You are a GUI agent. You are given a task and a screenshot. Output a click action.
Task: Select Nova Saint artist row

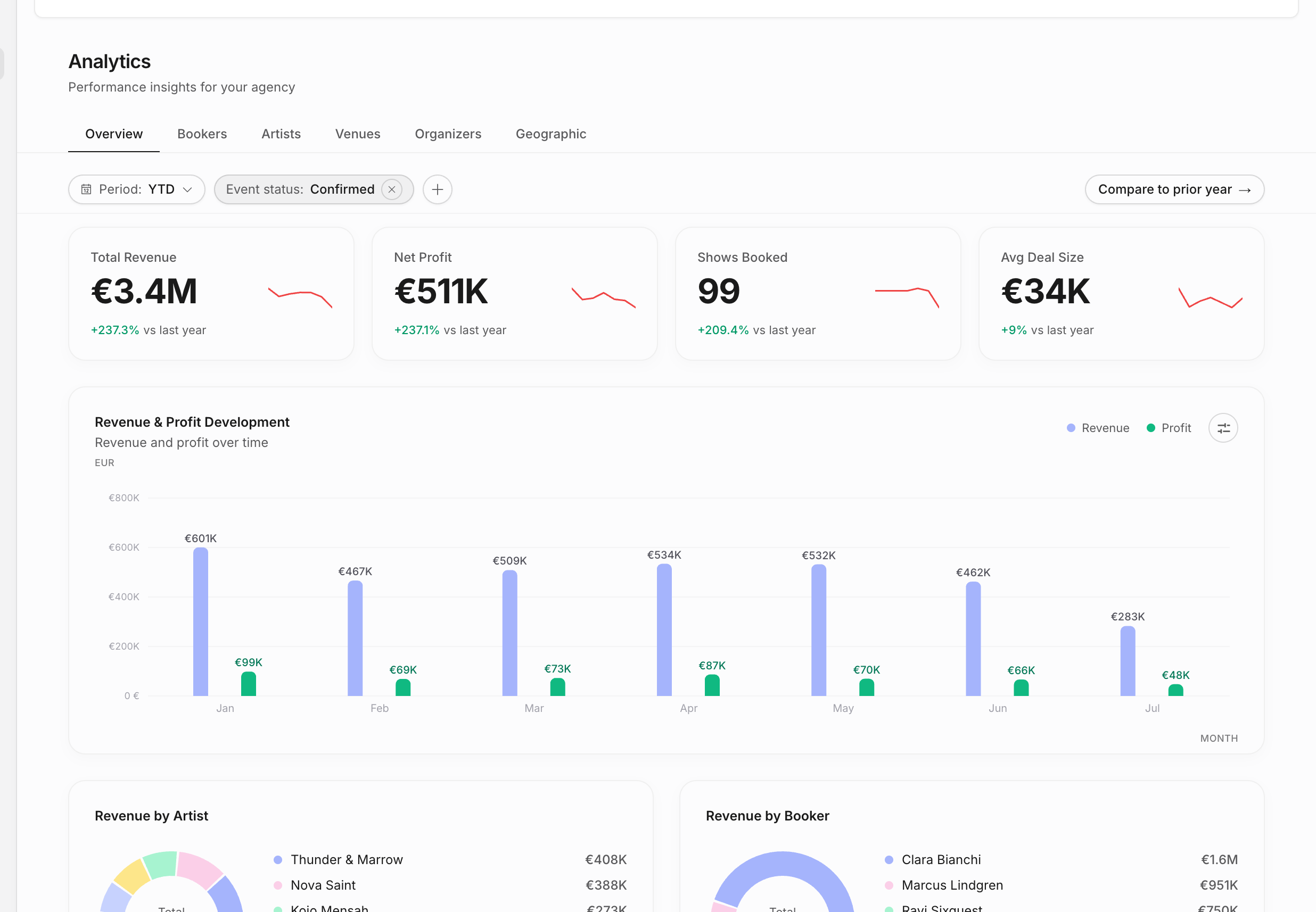450,885
